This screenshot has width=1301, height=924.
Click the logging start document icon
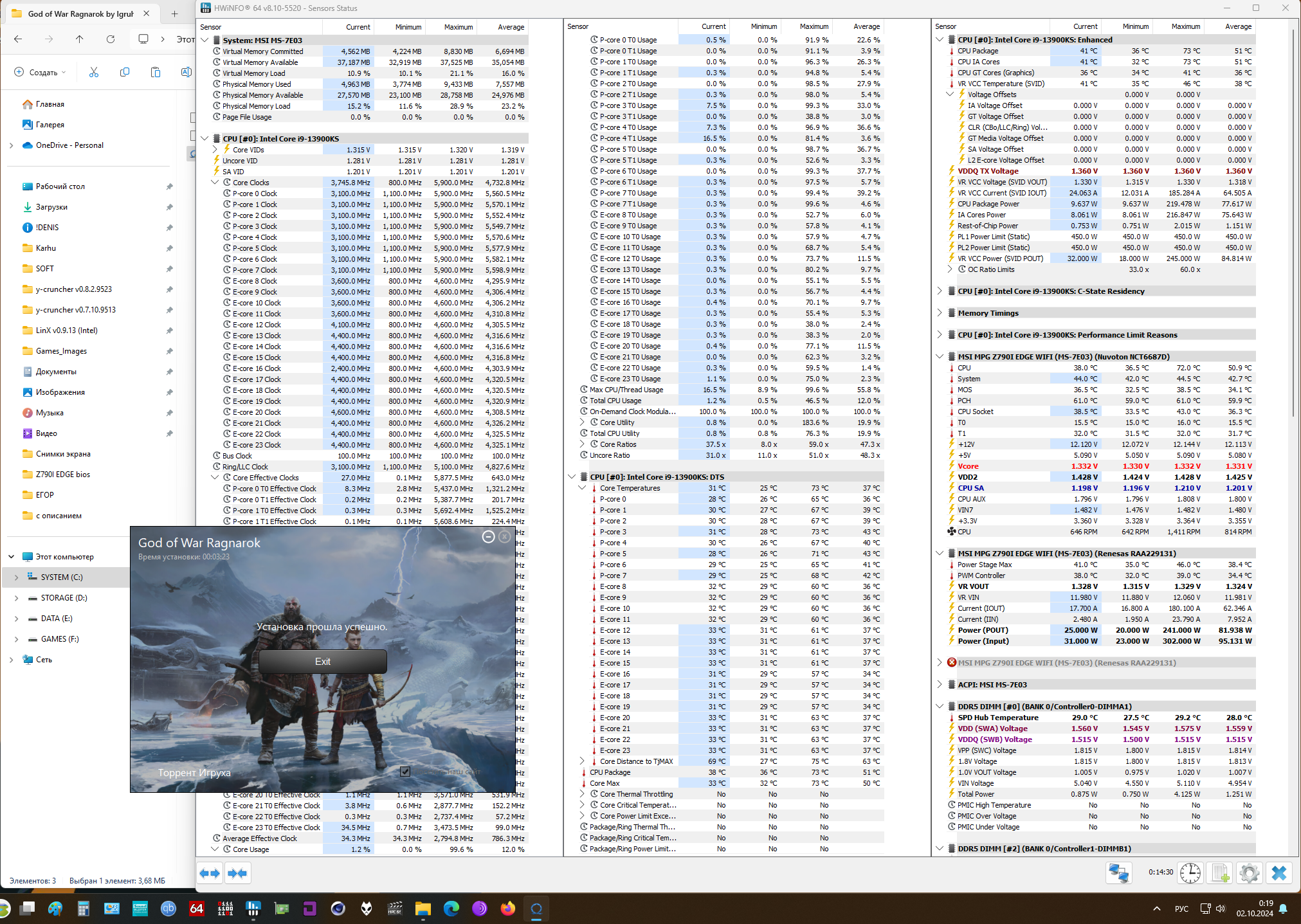(x=1220, y=873)
